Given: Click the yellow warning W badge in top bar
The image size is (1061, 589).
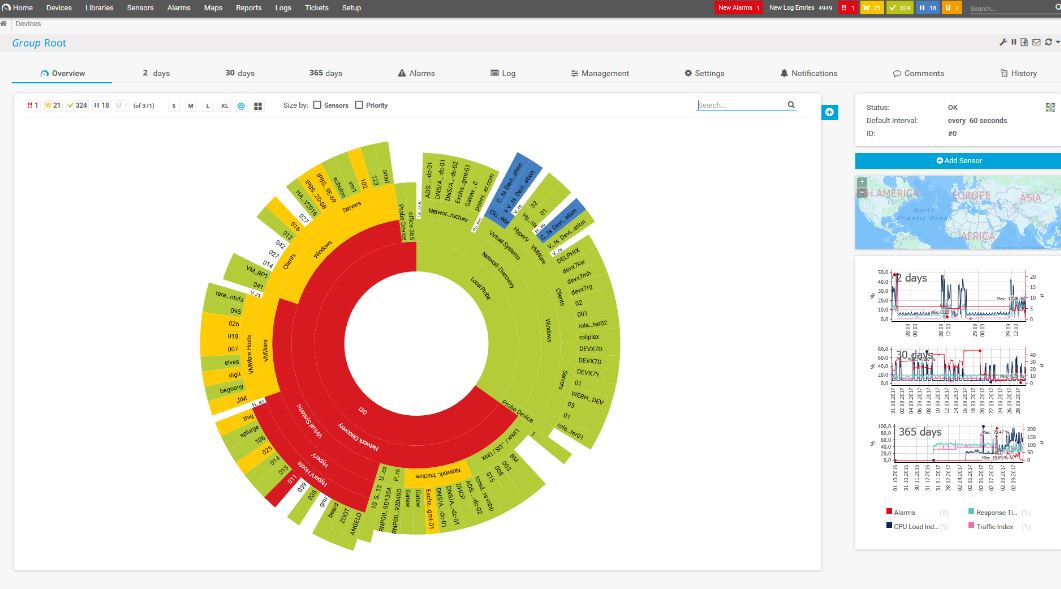Looking at the screenshot, I should [872, 7].
